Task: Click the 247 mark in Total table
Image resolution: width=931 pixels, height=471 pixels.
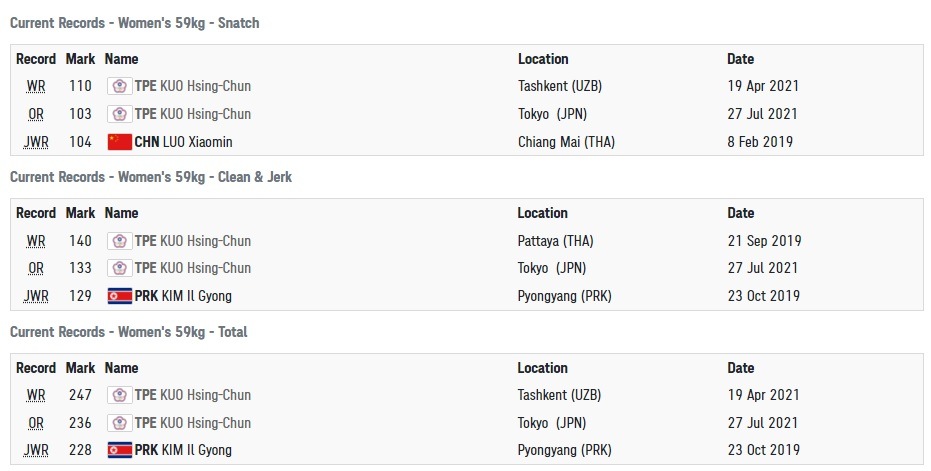Action: [x=80, y=395]
